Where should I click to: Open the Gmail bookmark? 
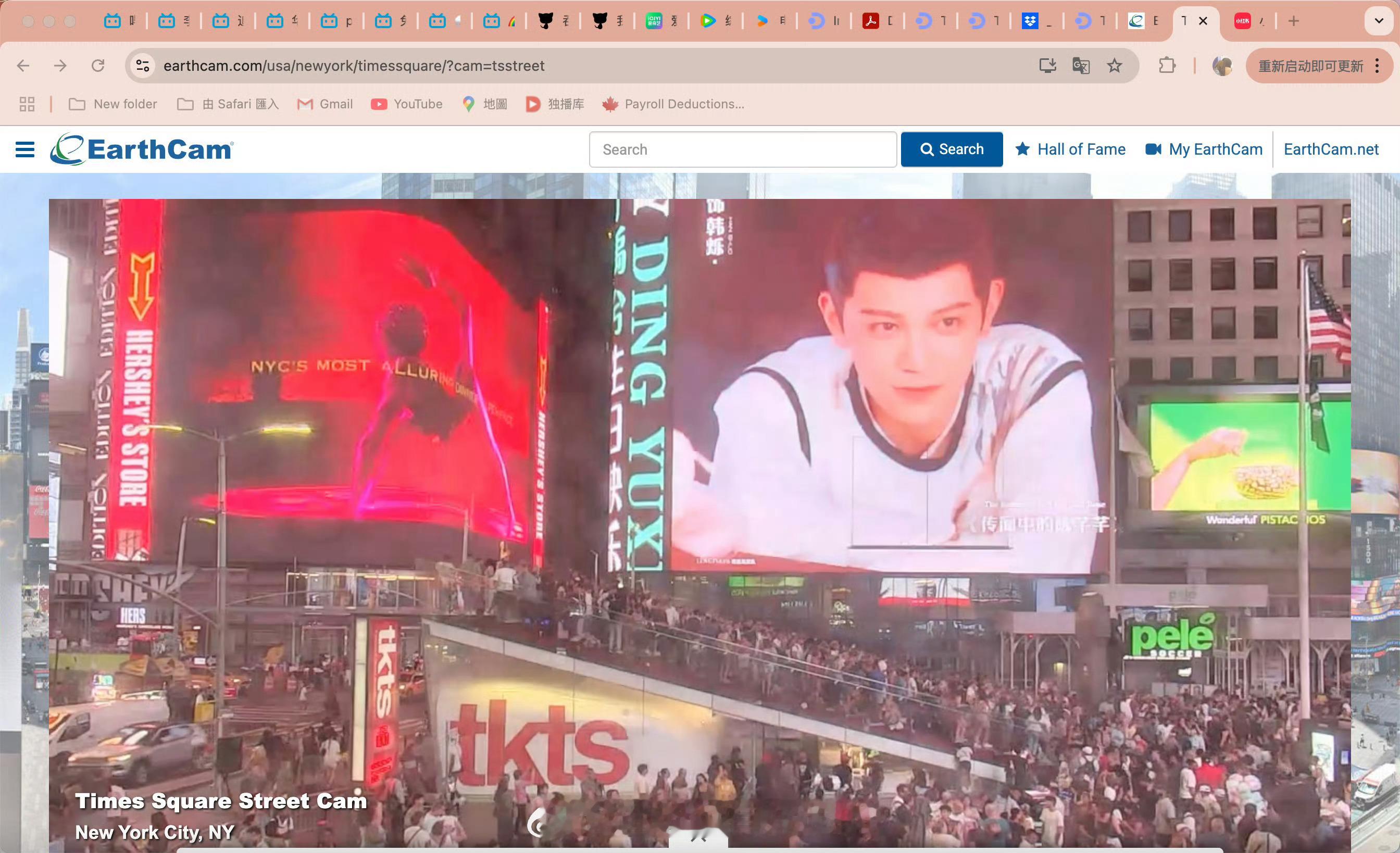(x=325, y=104)
